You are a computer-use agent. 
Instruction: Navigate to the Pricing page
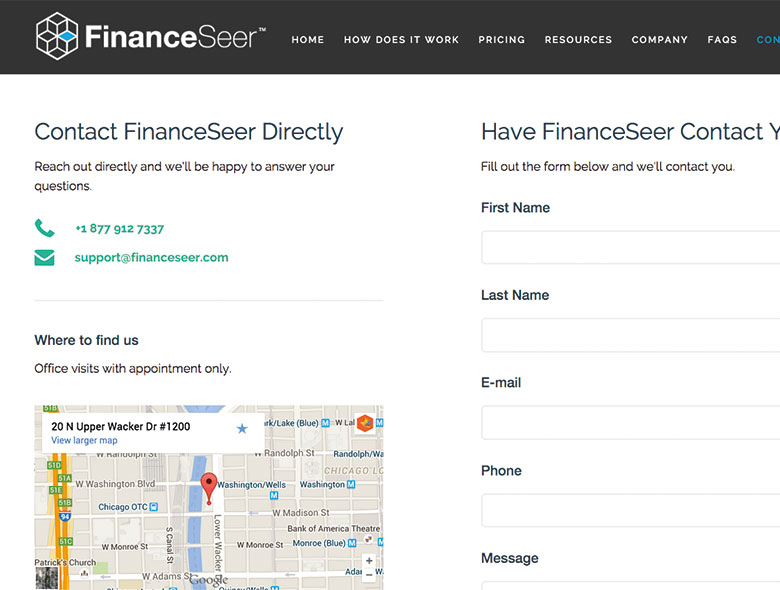[502, 40]
